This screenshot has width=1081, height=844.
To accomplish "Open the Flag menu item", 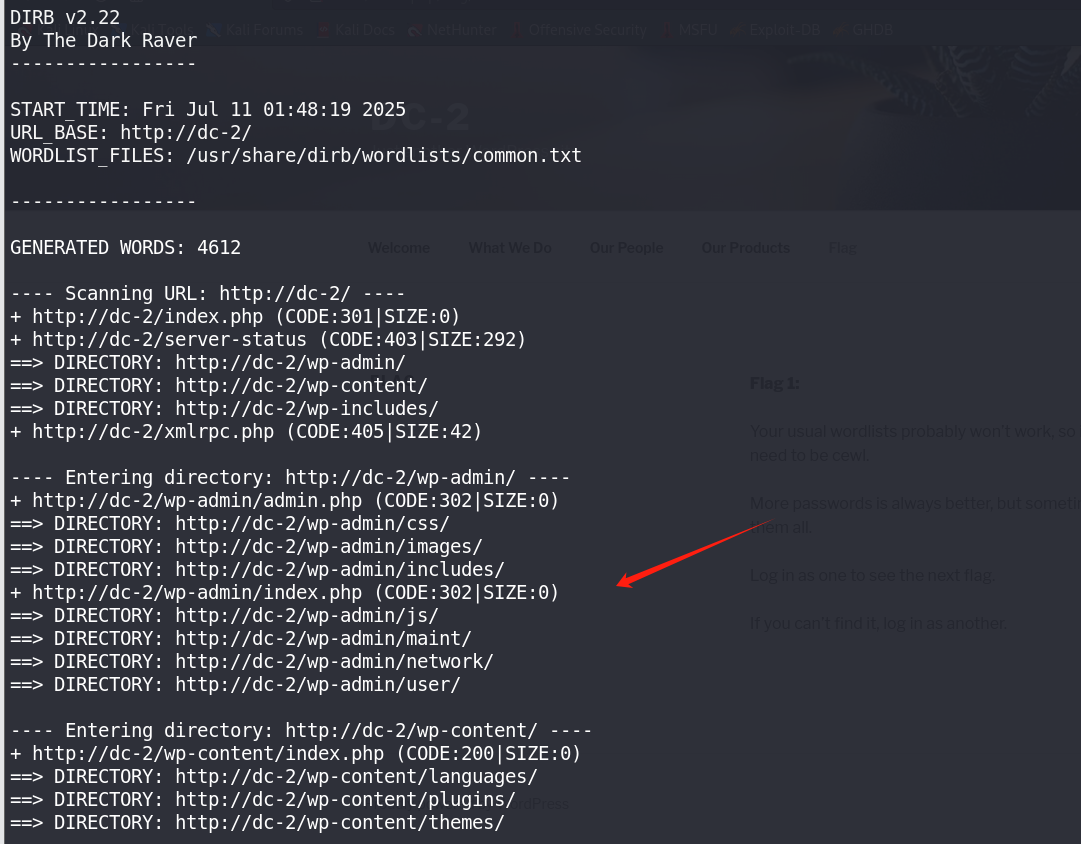I will (x=842, y=248).
